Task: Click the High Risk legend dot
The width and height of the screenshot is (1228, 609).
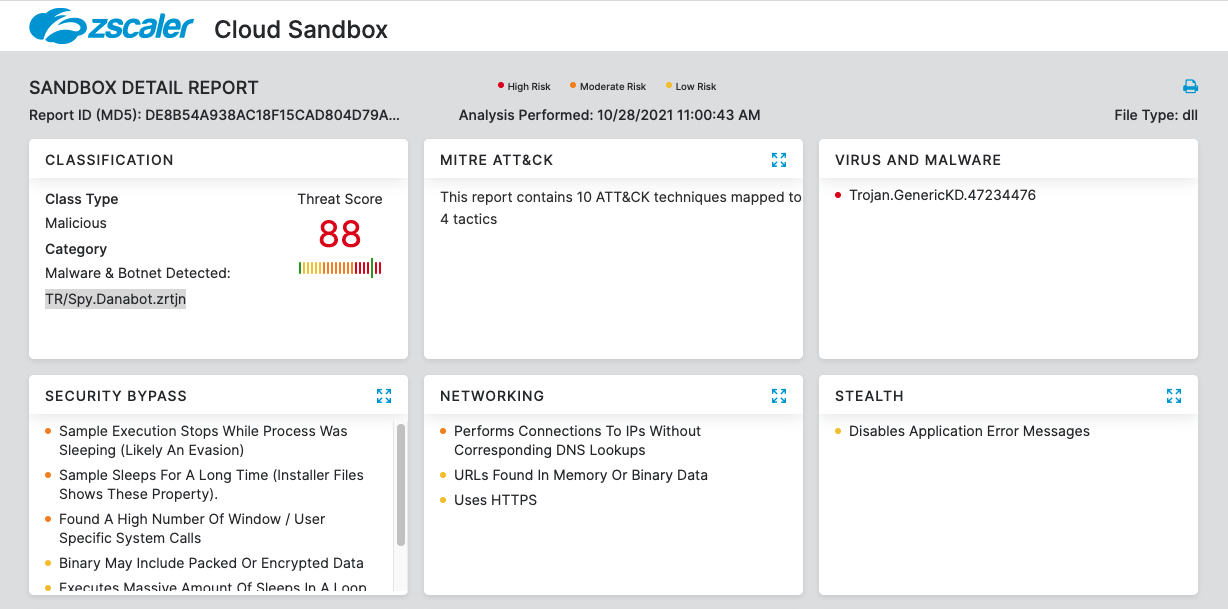Action: (501, 86)
